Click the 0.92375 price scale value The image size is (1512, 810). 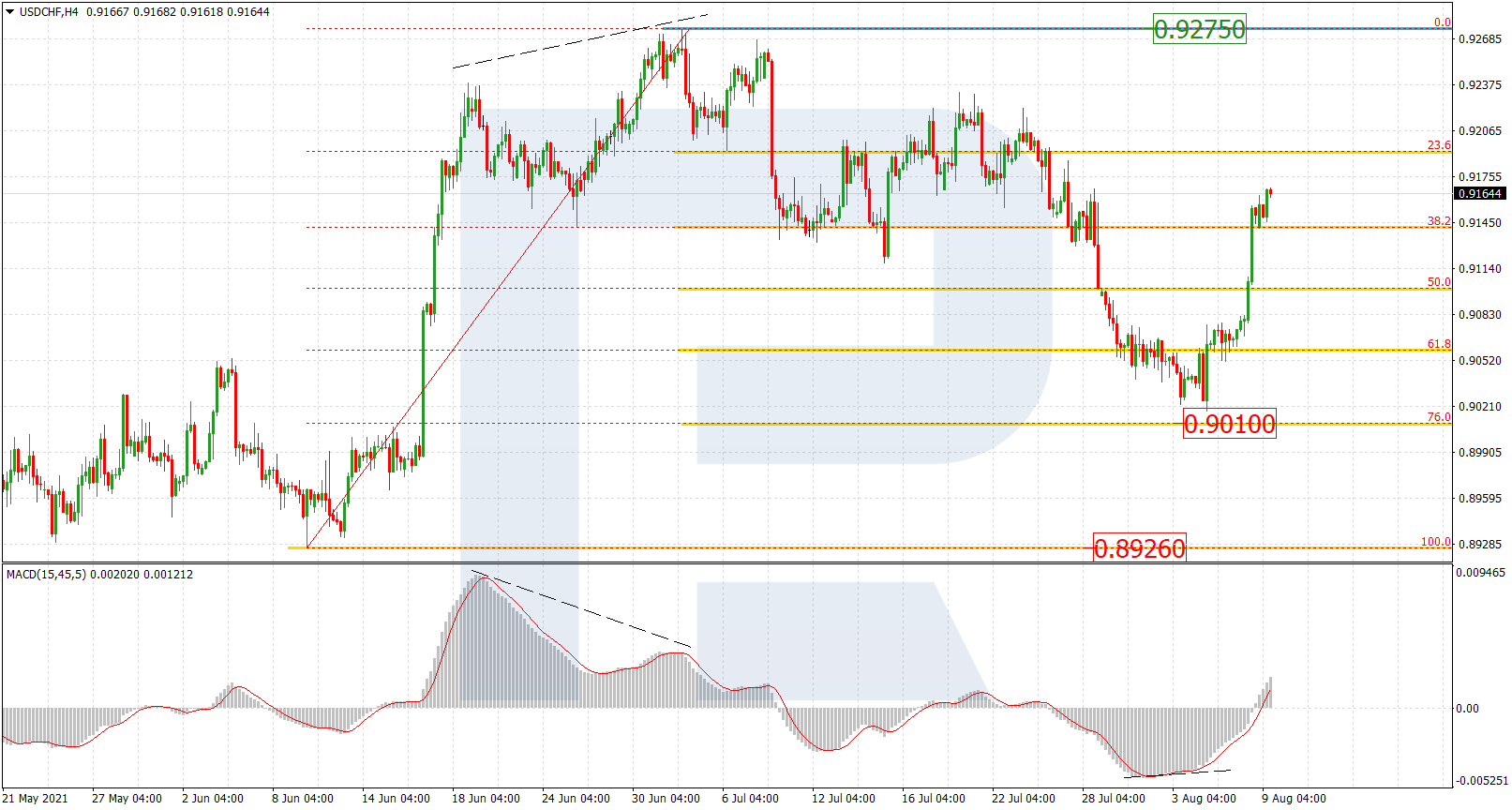[x=1480, y=85]
